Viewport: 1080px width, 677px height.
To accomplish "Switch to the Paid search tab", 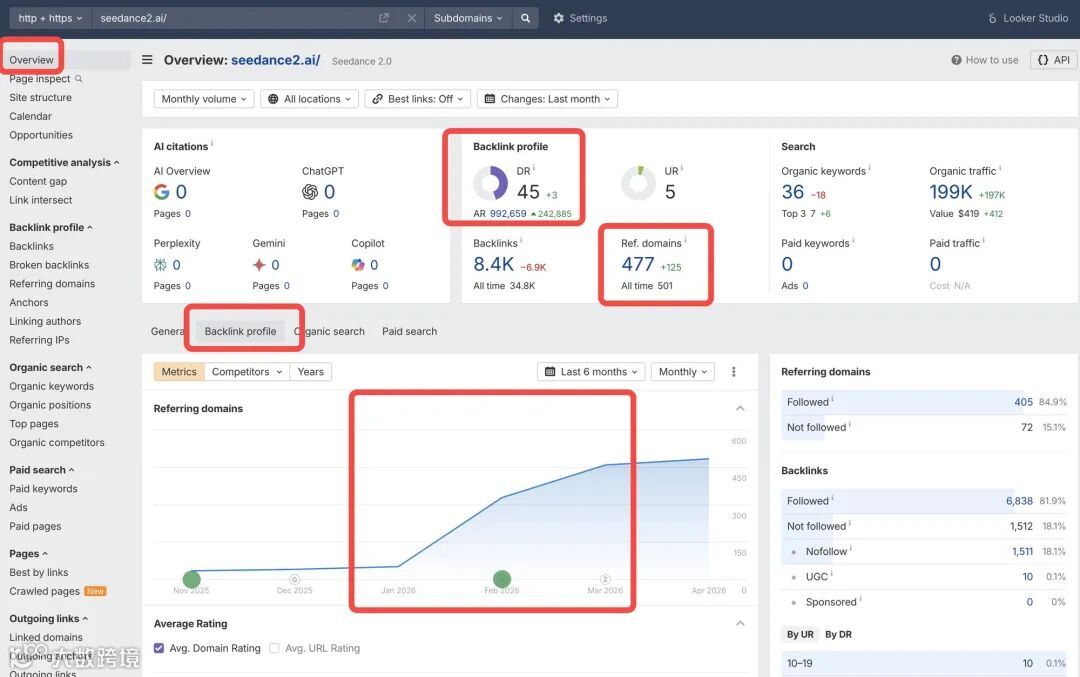I will pyautogui.click(x=410, y=331).
